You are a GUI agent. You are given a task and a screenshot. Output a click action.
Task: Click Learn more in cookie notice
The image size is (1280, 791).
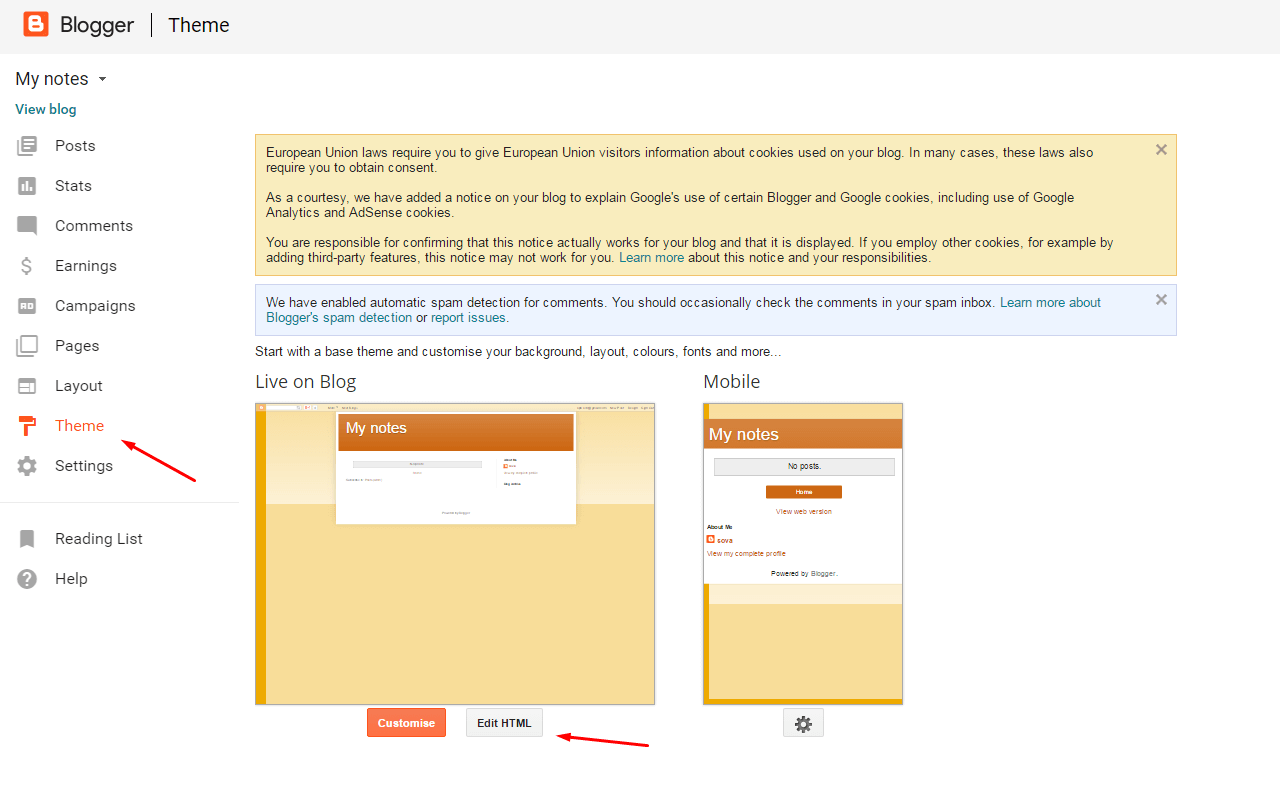click(651, 258)
